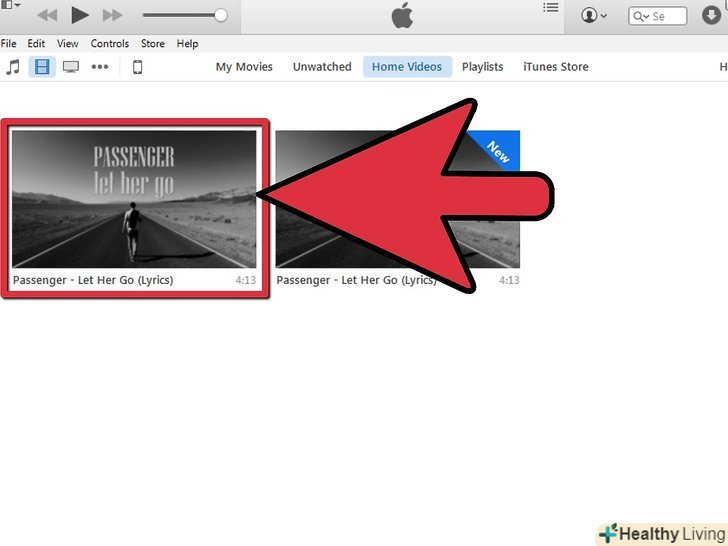728x546 pixels.
Task: Open the Help menu
Action: [x=187, y=44]
